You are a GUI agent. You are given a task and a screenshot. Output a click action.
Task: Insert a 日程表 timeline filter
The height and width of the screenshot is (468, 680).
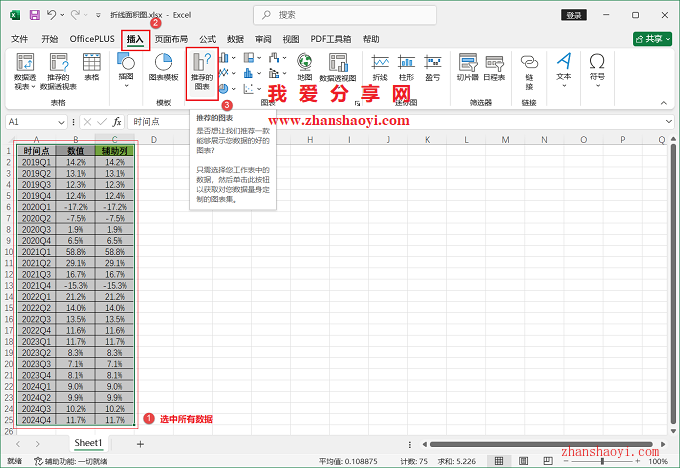pos(494,67)
